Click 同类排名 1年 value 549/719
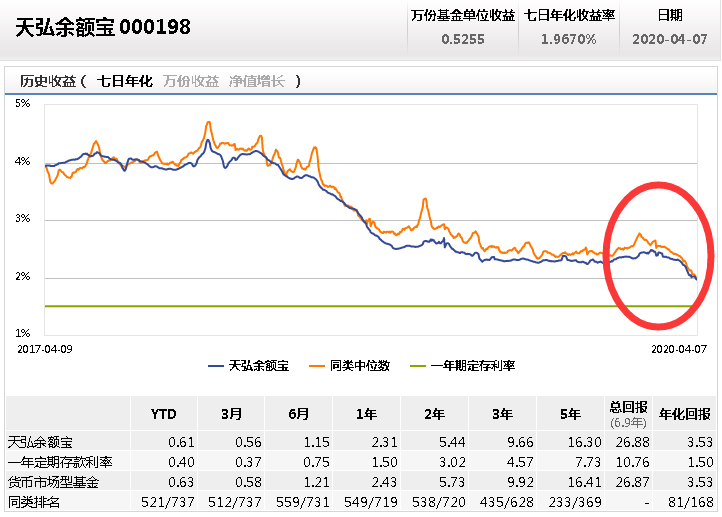 (x=371, y=502)
